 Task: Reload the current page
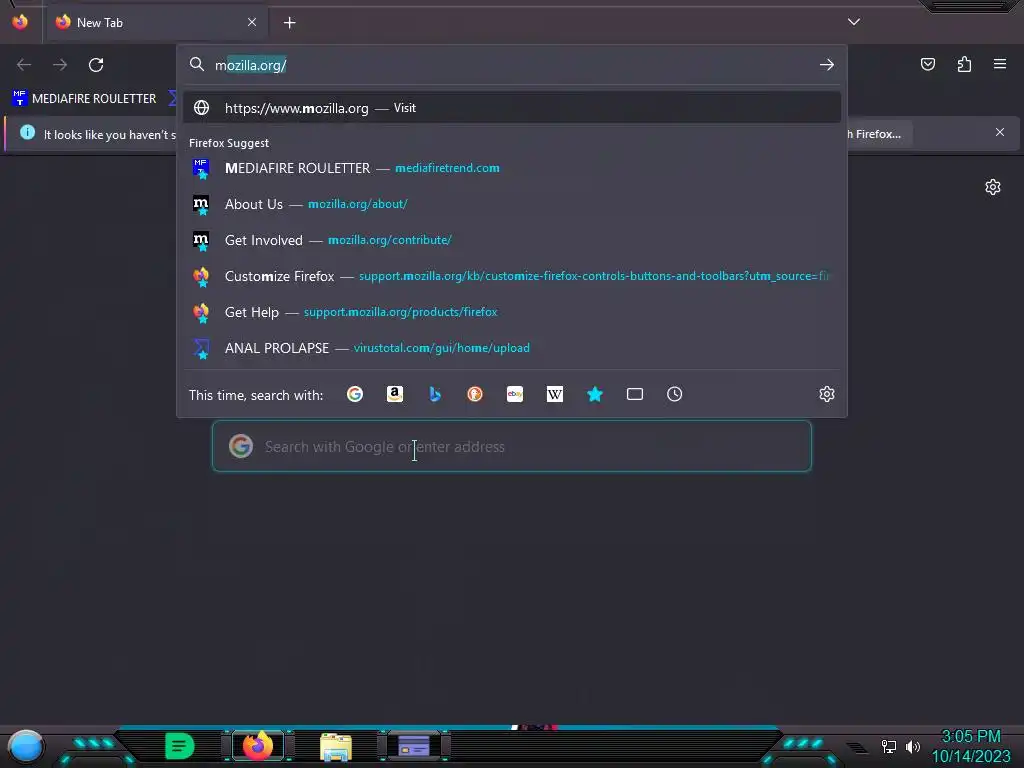[x=96, y=65]
